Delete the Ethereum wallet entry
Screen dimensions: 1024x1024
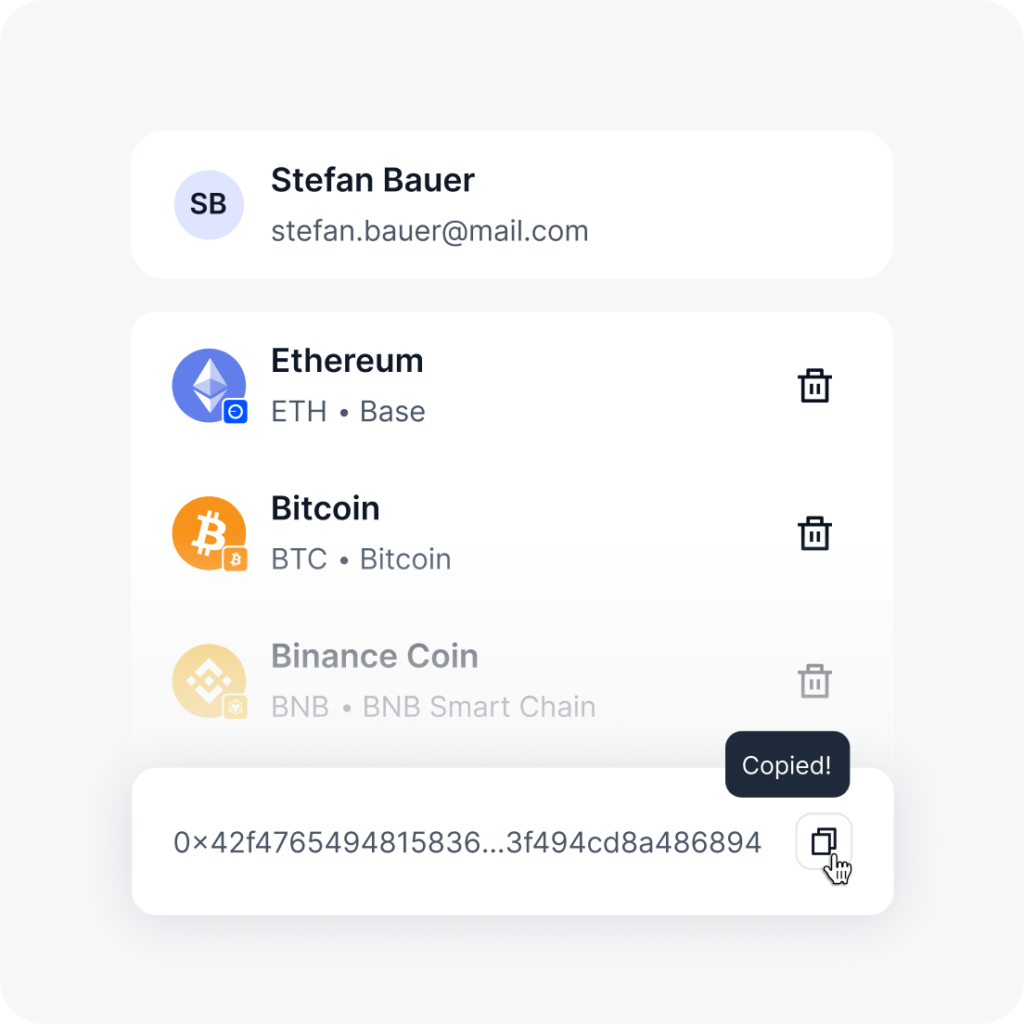[x=814, y=385]
